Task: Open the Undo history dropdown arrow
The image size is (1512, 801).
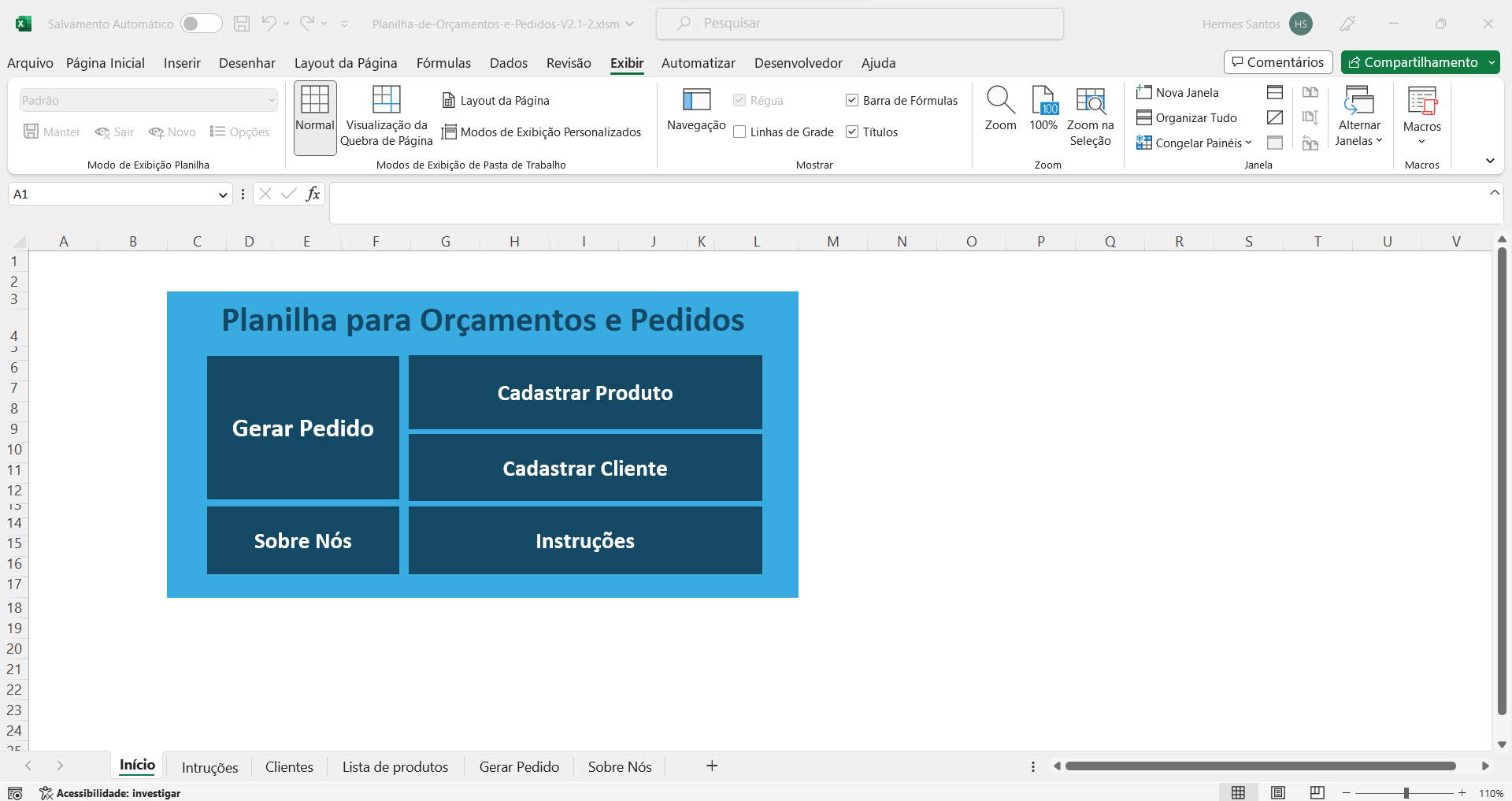Action: (x=286, y=24)
